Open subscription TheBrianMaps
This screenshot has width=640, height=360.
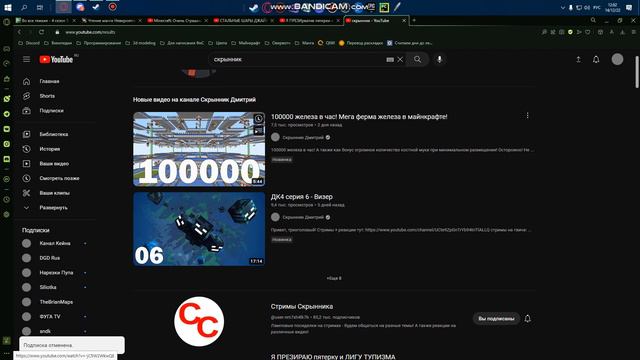tap(56, 302)
